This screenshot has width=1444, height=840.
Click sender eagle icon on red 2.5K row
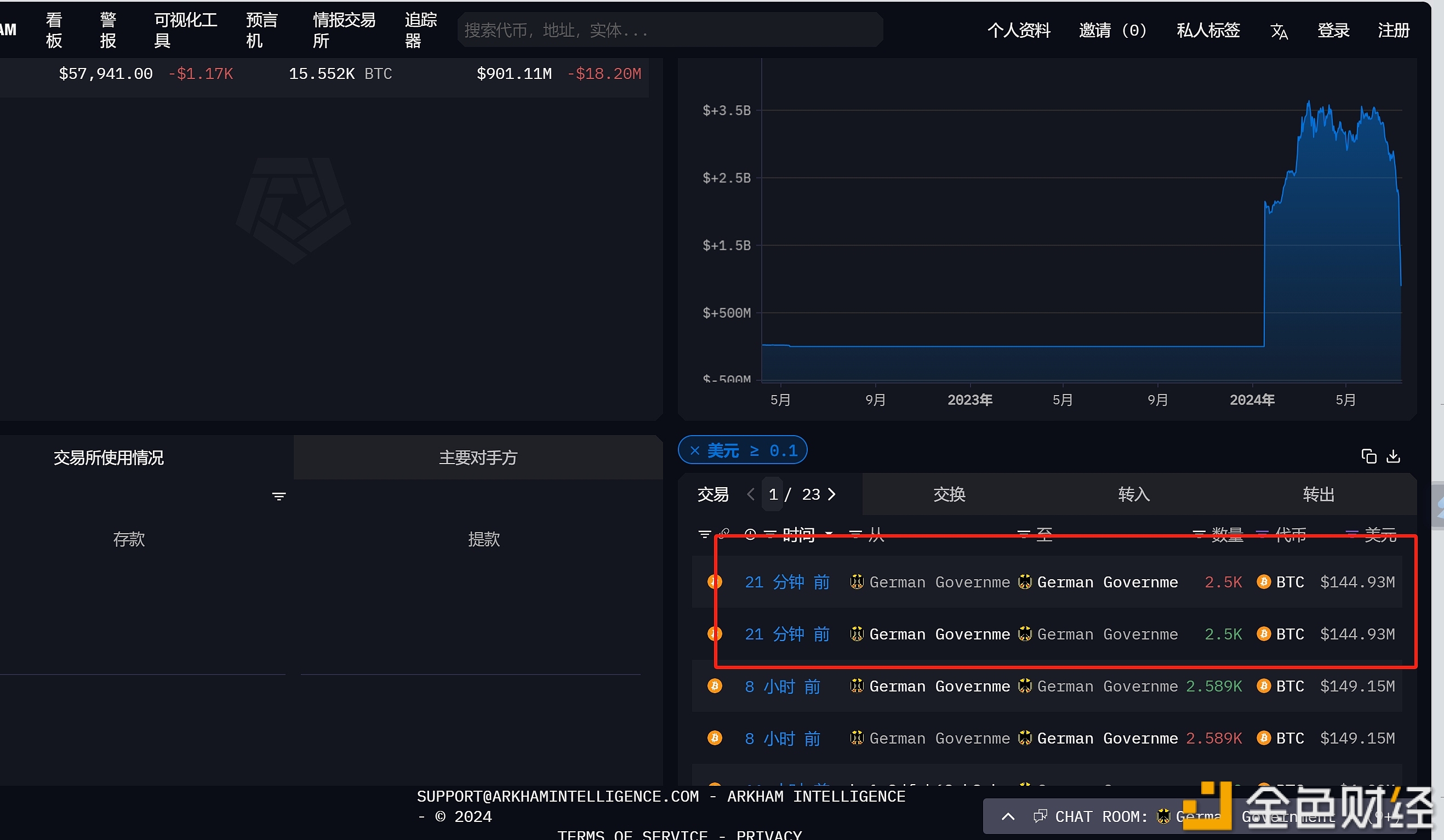pos(857,582)
